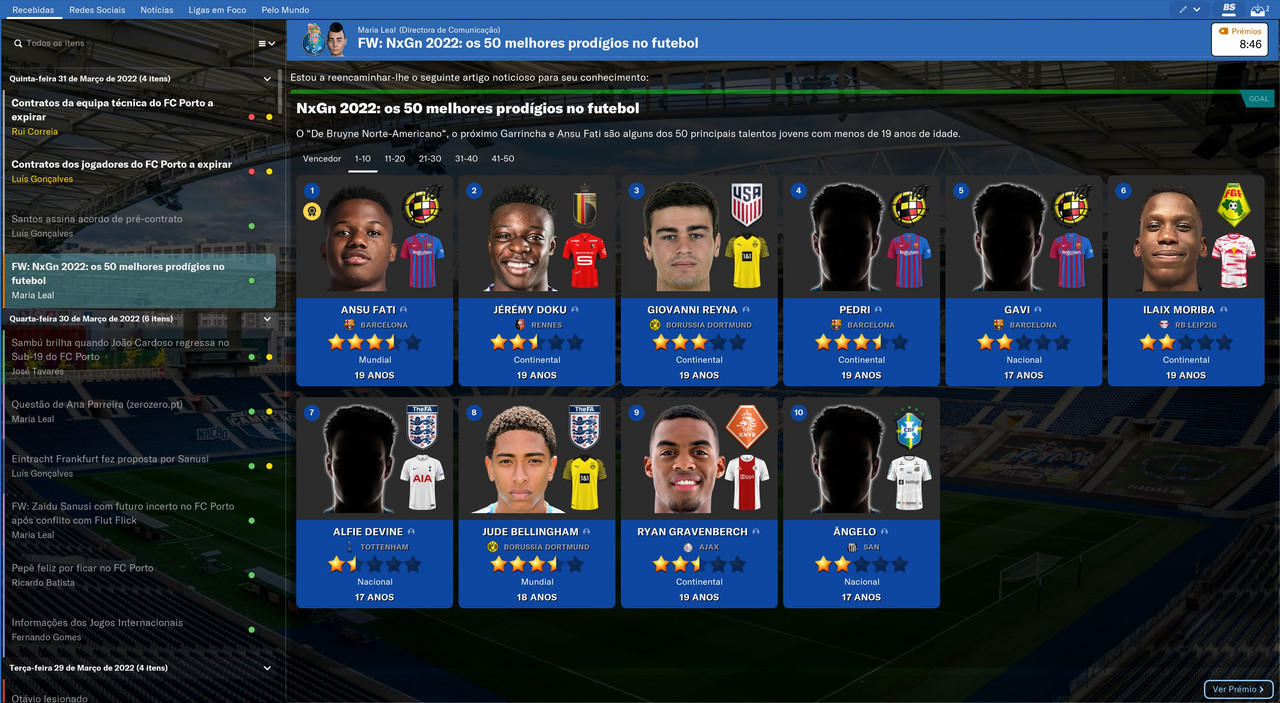Click the info icon next to Ansu Fati
This screenshot has width=1280, height=703.
[x=403, y=310]
